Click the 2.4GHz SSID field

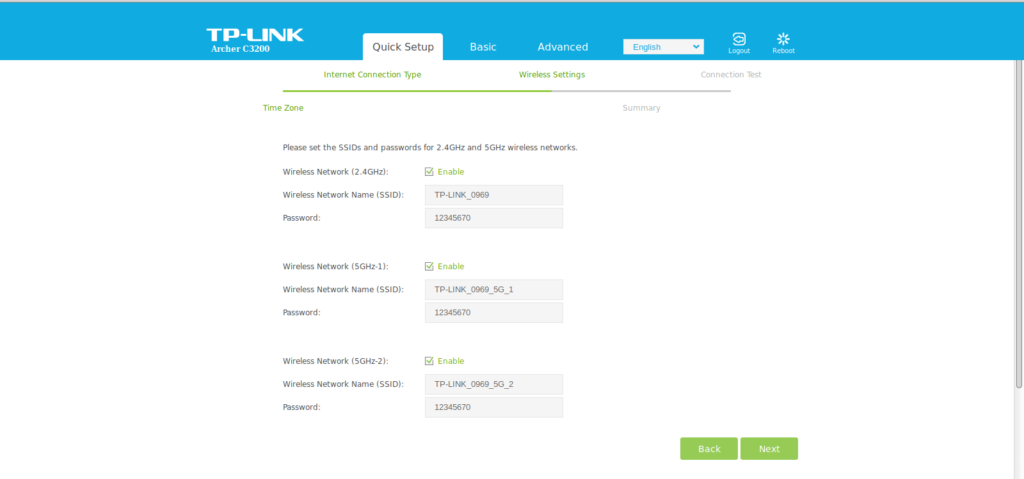tap(493, 195)
